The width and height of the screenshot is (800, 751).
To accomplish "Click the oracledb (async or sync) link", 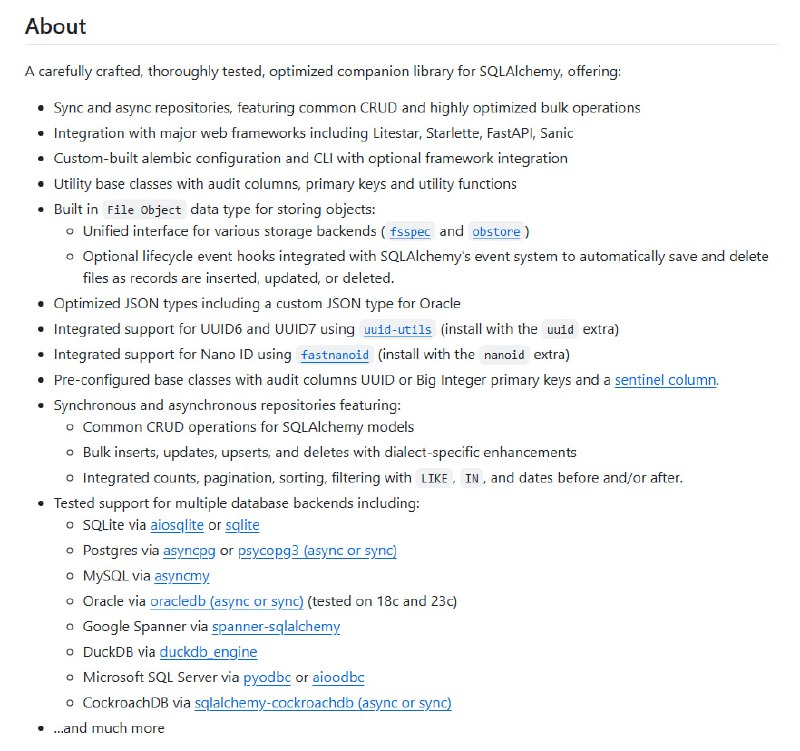I will point(226,601).
